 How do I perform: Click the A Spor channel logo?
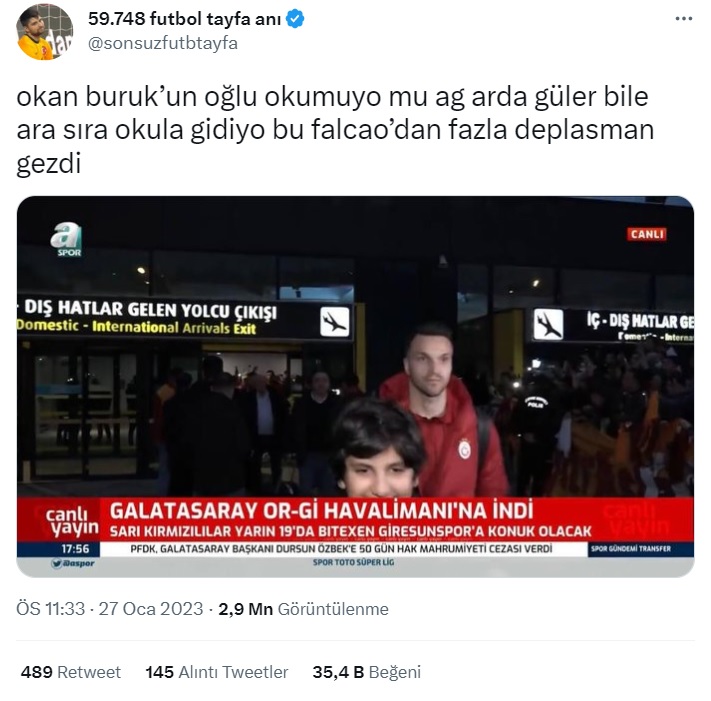click(x=66, y=239)
